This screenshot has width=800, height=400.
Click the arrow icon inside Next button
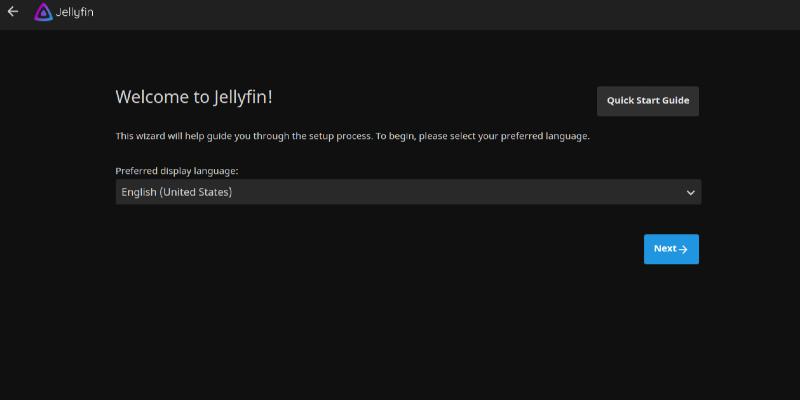point(684,249)
